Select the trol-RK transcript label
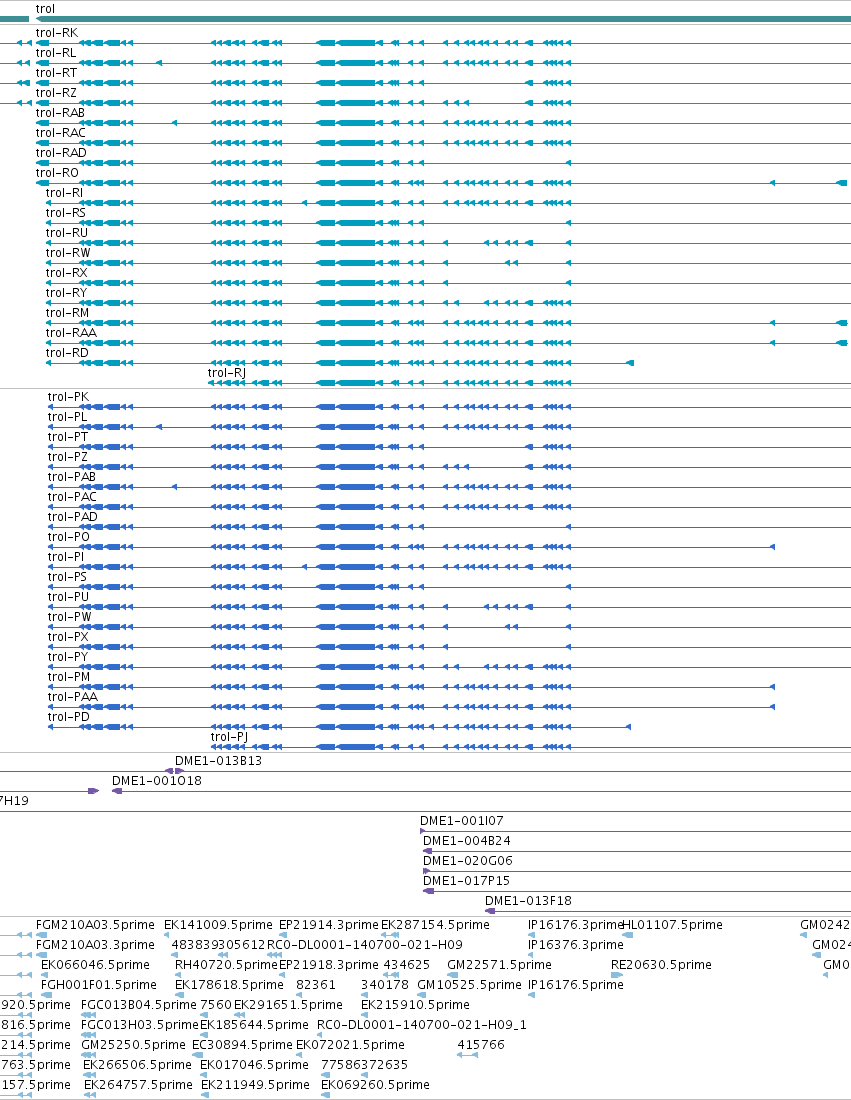 click(57, 33)
